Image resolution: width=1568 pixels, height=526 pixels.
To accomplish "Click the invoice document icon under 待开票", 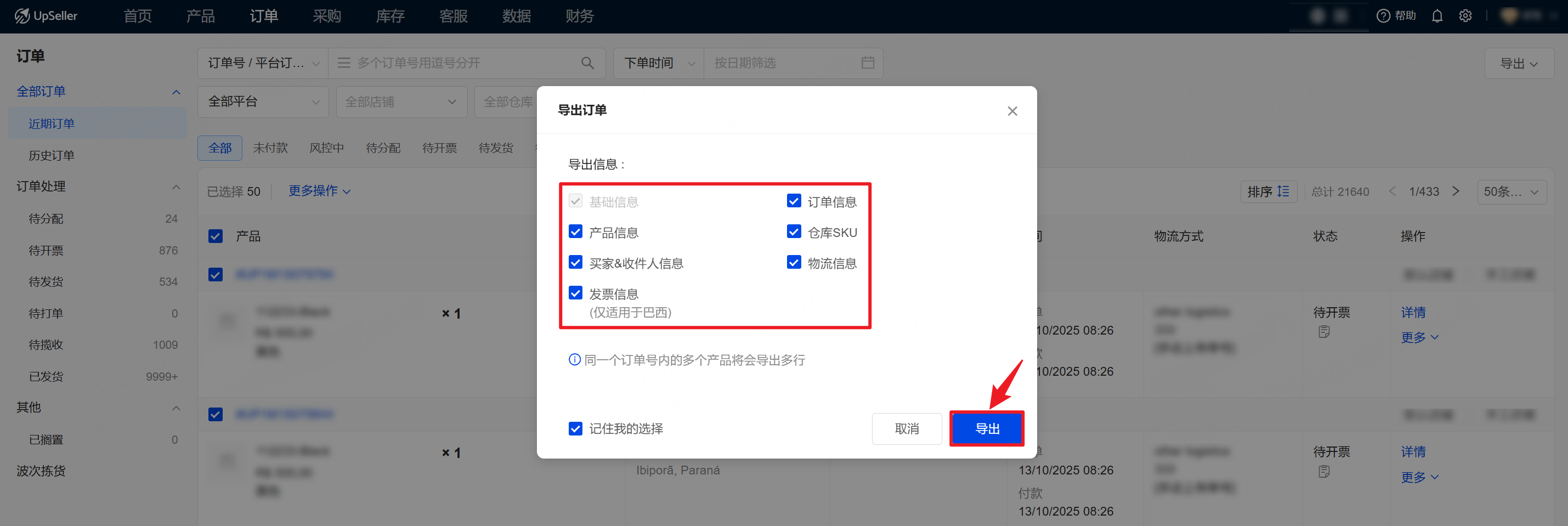I will tap(1323, 332).
